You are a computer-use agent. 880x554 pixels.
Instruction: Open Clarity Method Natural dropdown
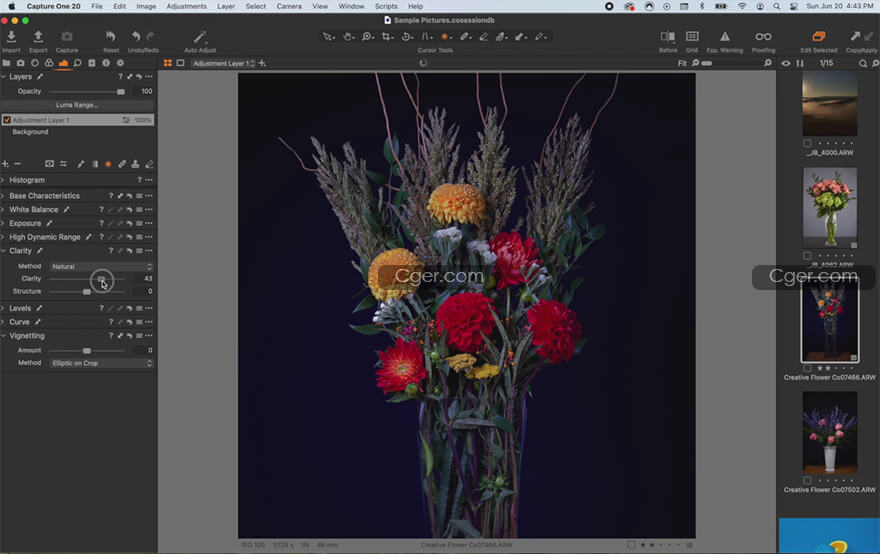[102, 267]
